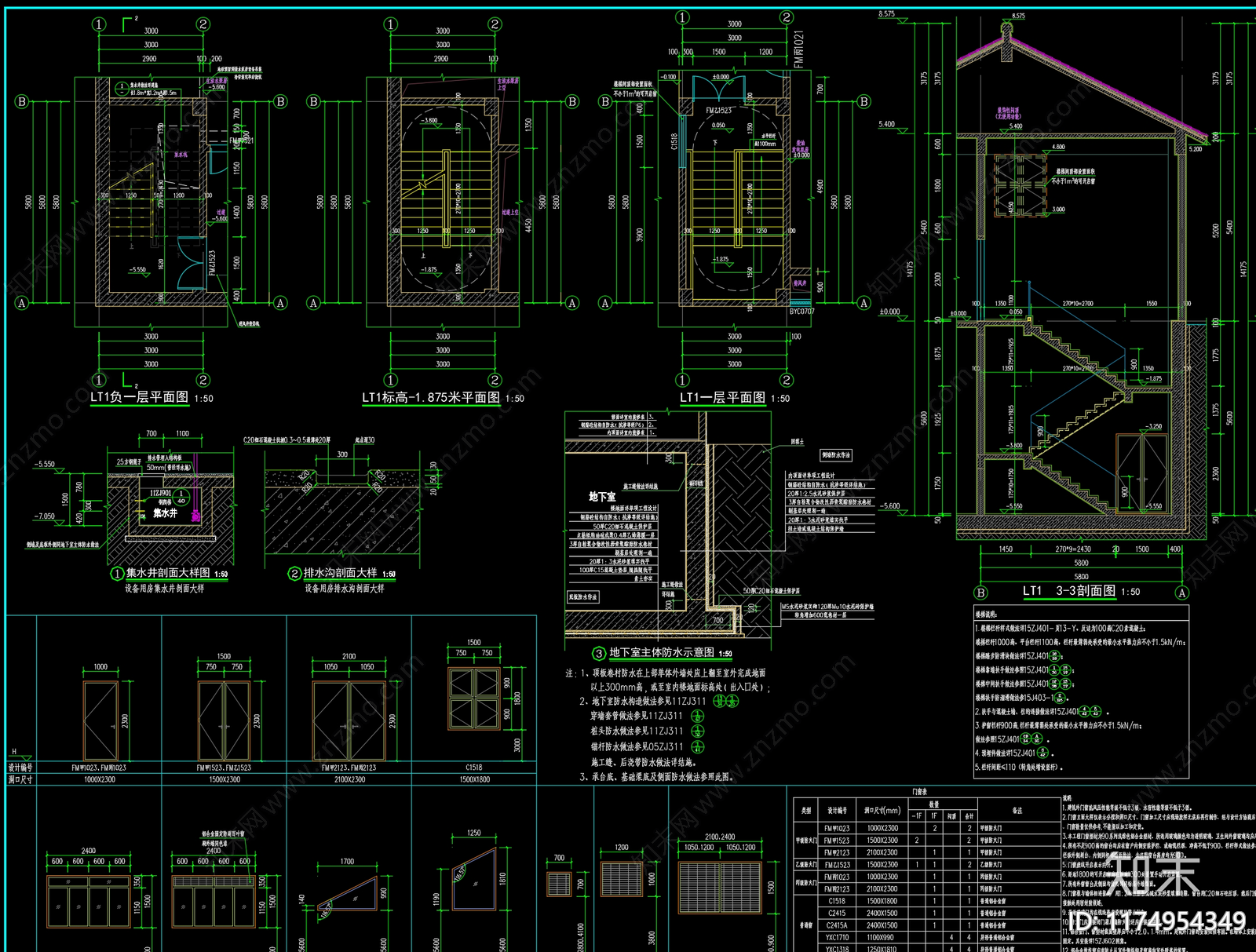Click the bold '集水井' label in sump detail

click(x=165, y=513)
